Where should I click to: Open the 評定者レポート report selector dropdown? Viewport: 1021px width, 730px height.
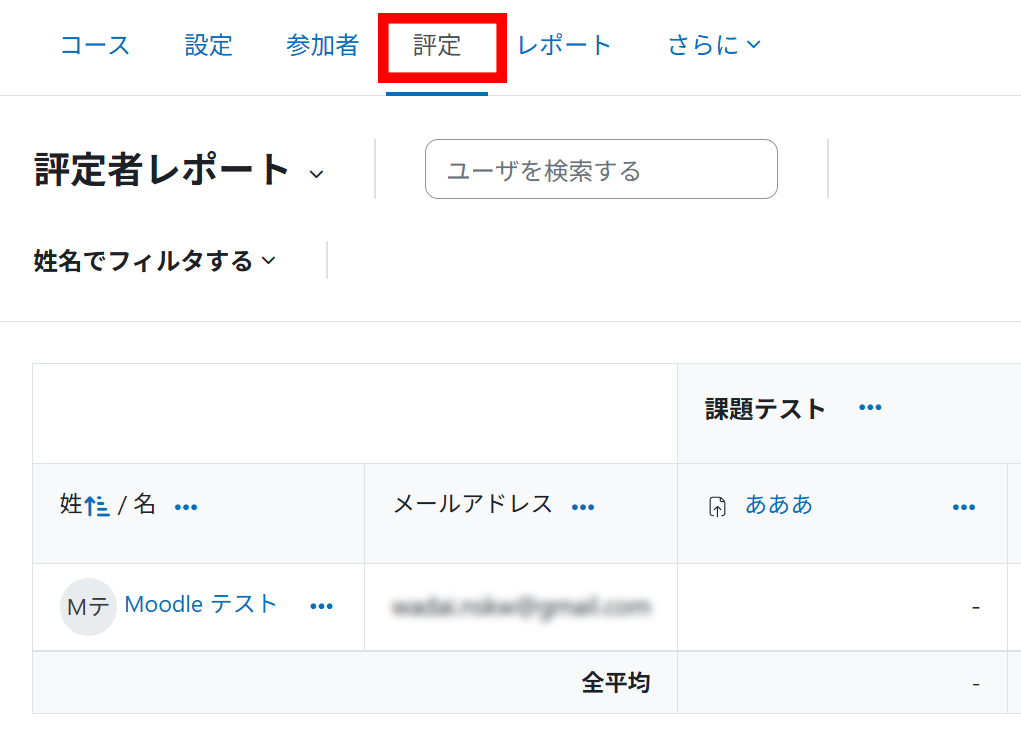click(316, 174)
